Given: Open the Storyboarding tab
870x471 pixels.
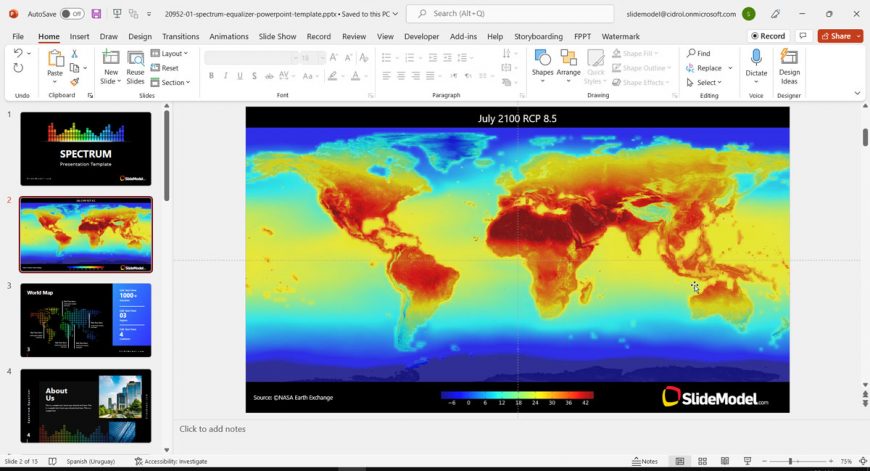Looking at the screenshot, I should [538, 36].
